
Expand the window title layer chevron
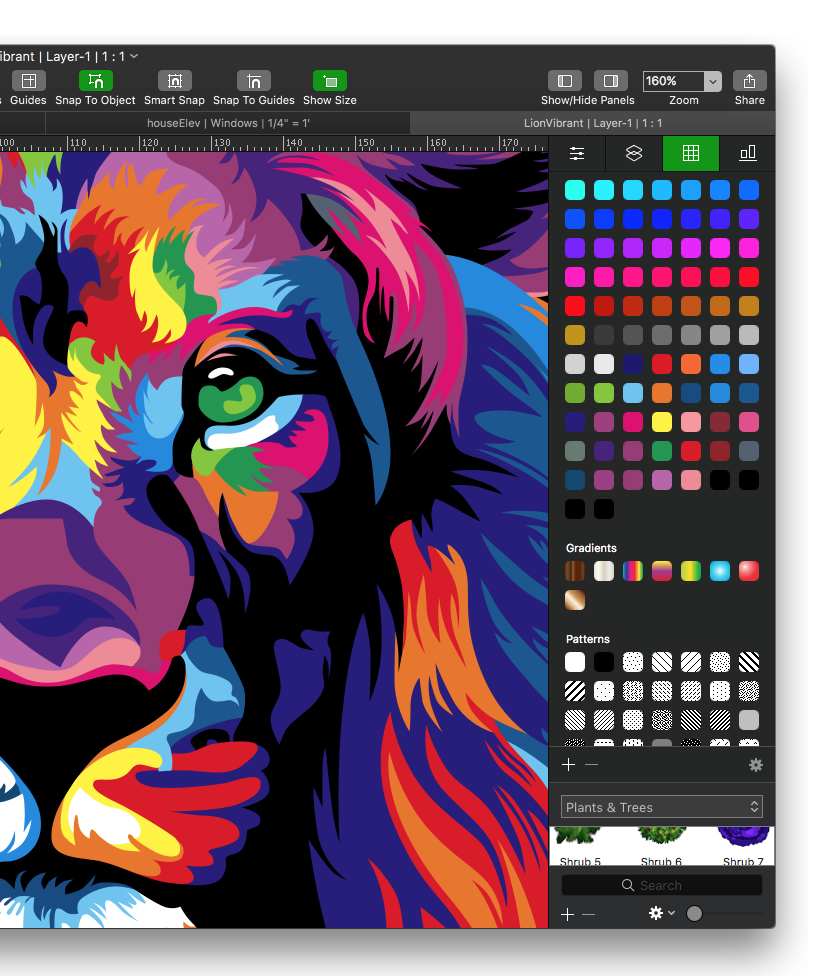coord(134,56)
